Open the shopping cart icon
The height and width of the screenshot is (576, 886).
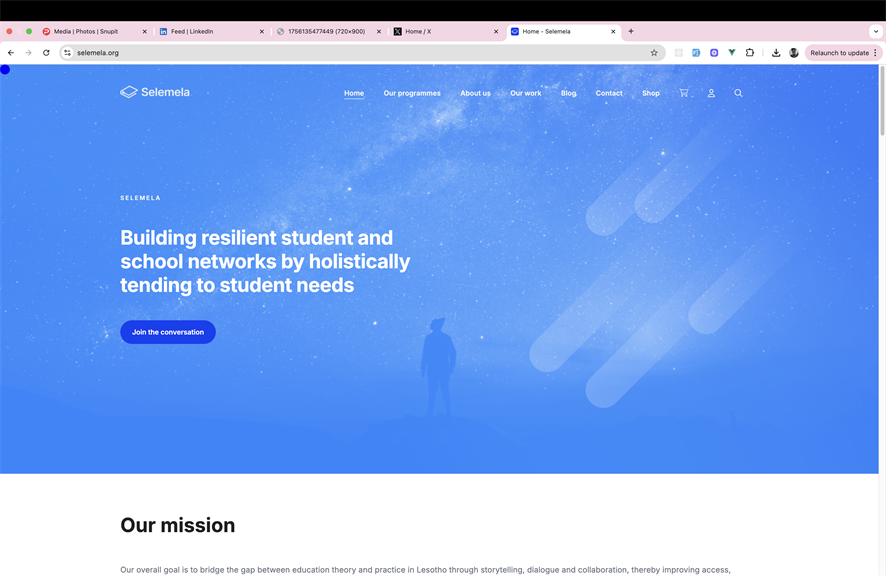coord(684,93)
